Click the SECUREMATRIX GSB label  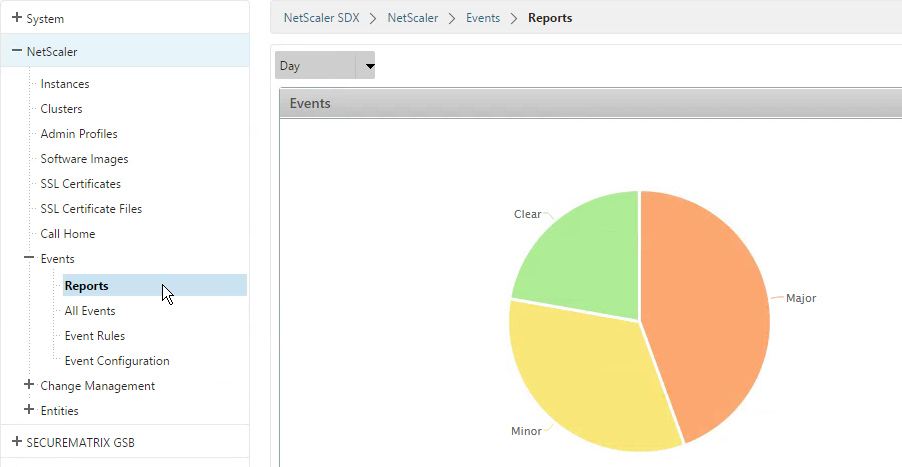pos(81,443)
